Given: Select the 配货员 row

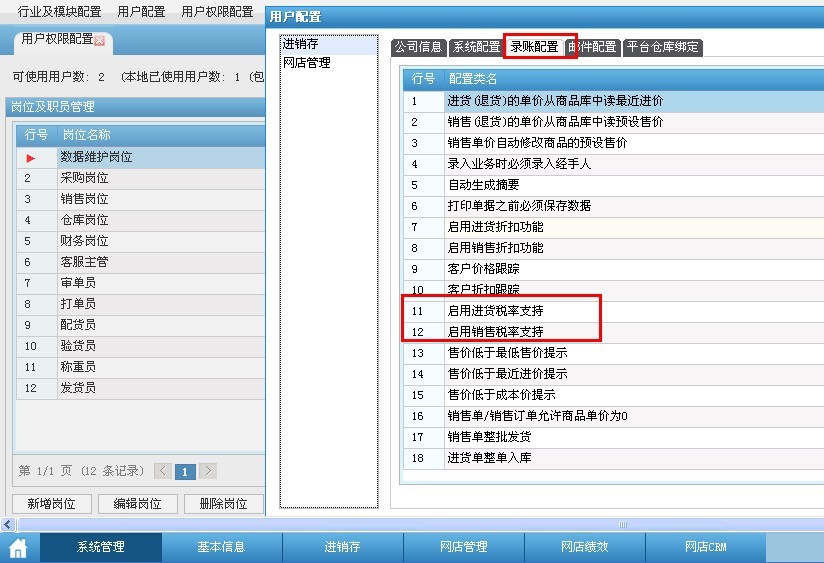Looking at the screenshot, I should [x=141, y=325].
